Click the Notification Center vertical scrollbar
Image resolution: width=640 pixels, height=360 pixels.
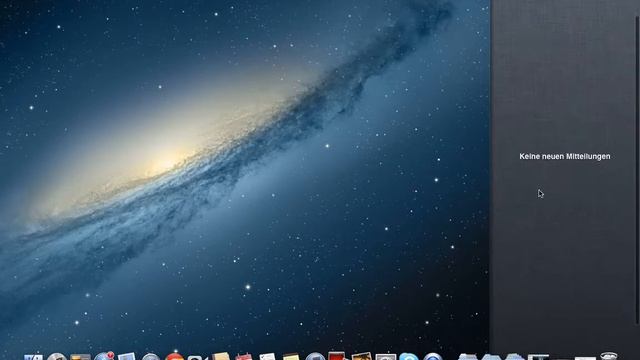coord(637,171)
